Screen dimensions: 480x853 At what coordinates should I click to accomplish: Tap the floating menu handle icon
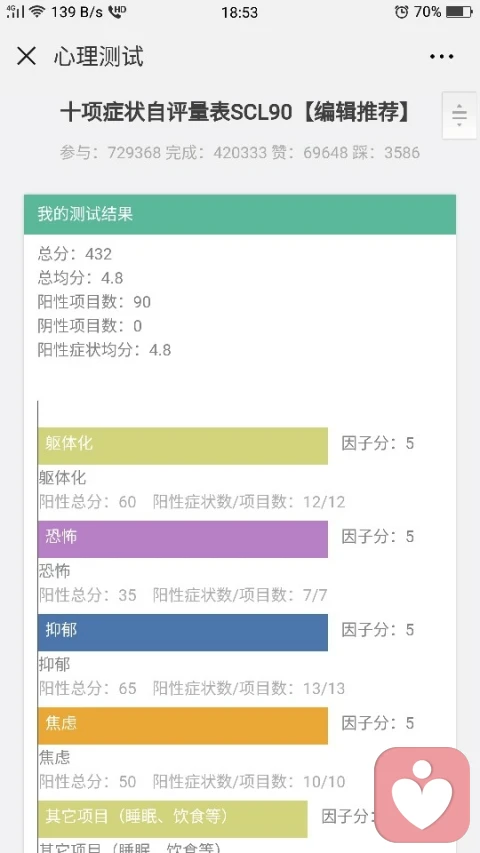(x=459, y=115)
